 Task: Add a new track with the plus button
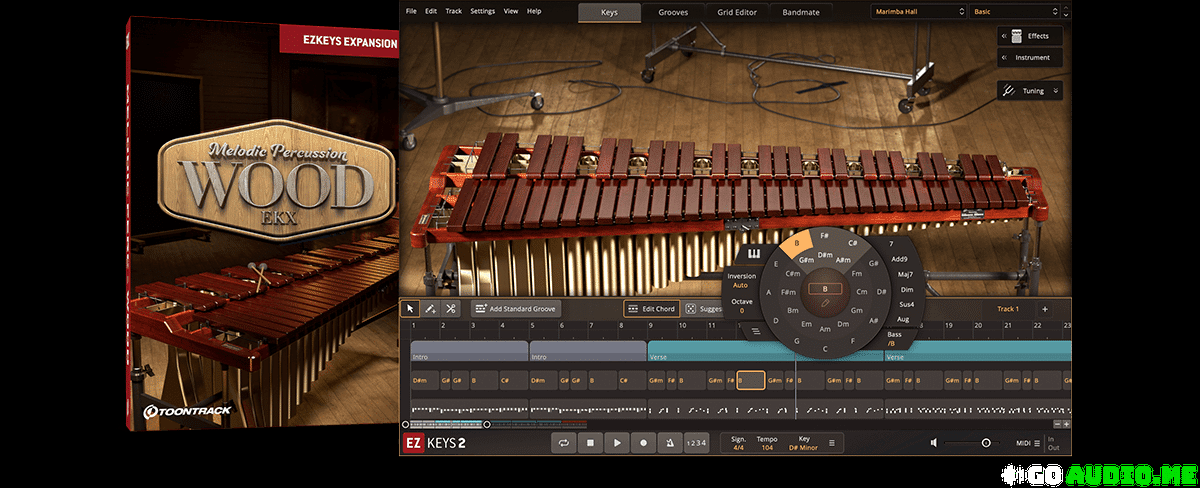click(1045, 309)
